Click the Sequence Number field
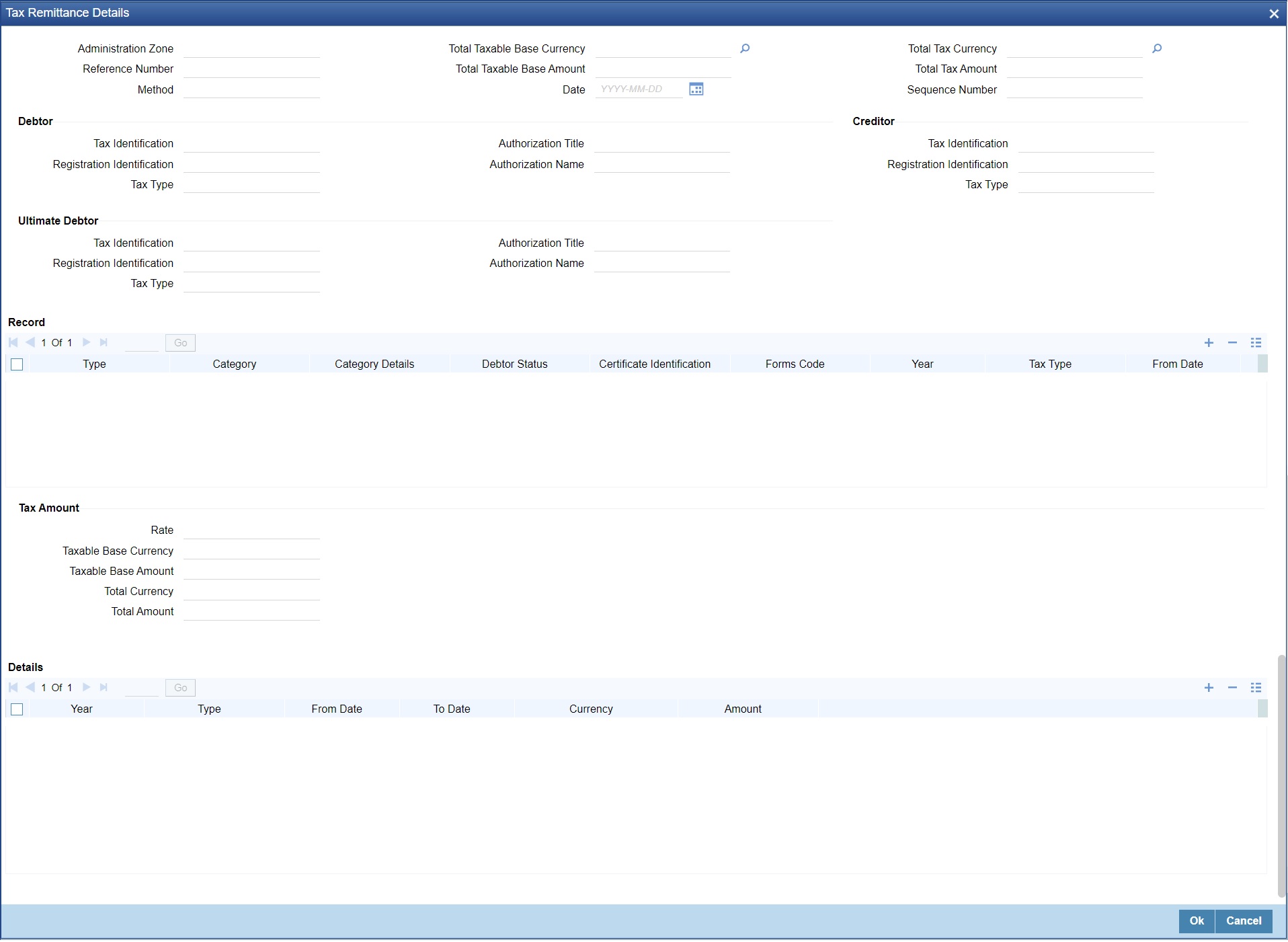Screen dimensions: 1288x942 [x=1074, y=89]
